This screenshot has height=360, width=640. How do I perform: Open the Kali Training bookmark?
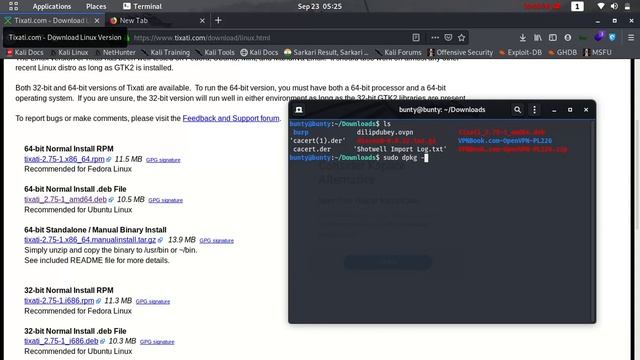pos(166,52)
